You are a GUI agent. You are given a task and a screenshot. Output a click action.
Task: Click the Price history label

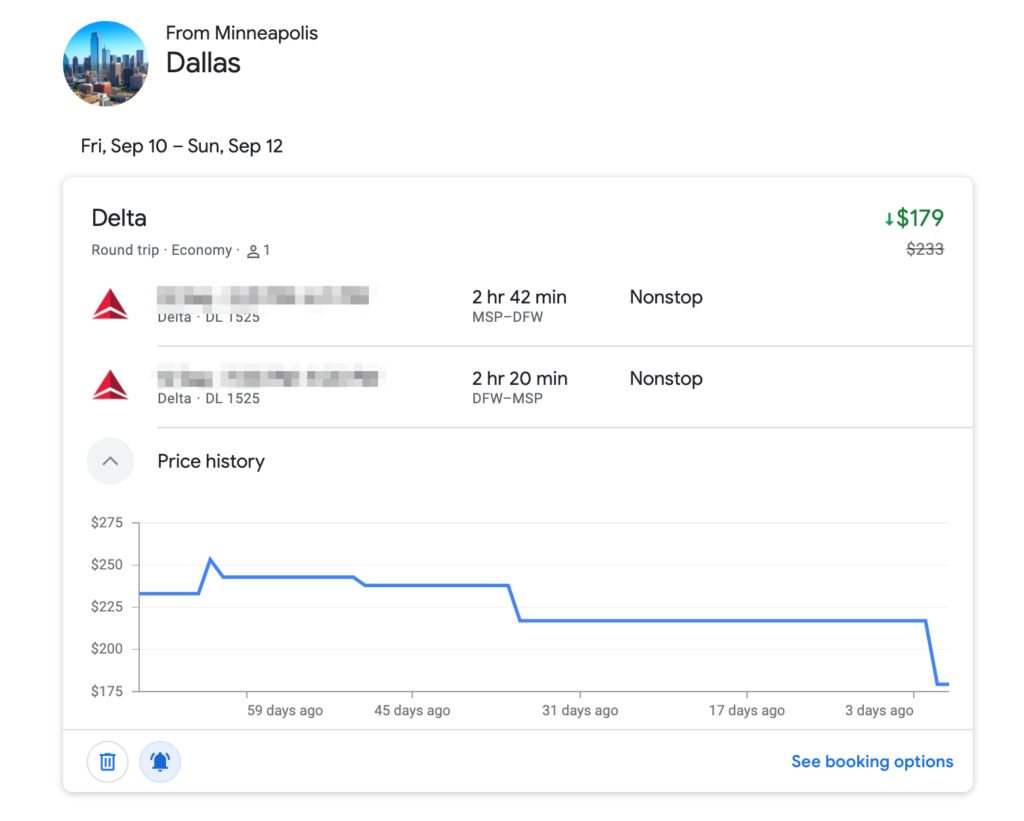(x=210, y=461)
